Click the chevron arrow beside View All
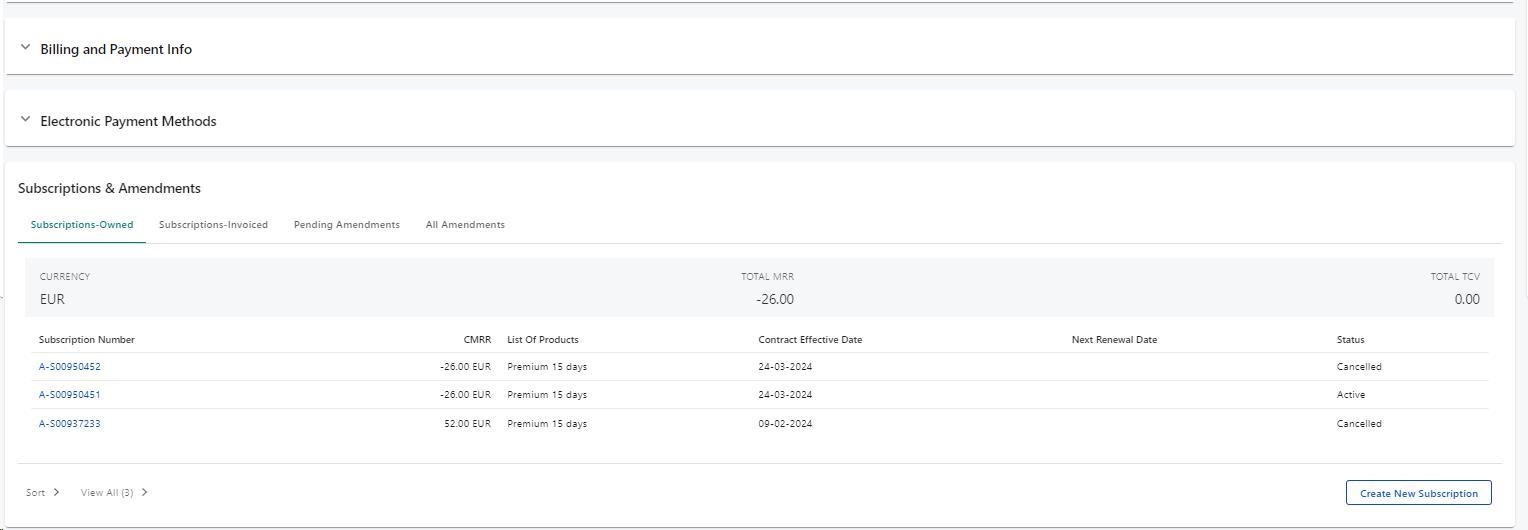Image resolution: width=1528 pixels, height=530 pixels. click(145, 492)
